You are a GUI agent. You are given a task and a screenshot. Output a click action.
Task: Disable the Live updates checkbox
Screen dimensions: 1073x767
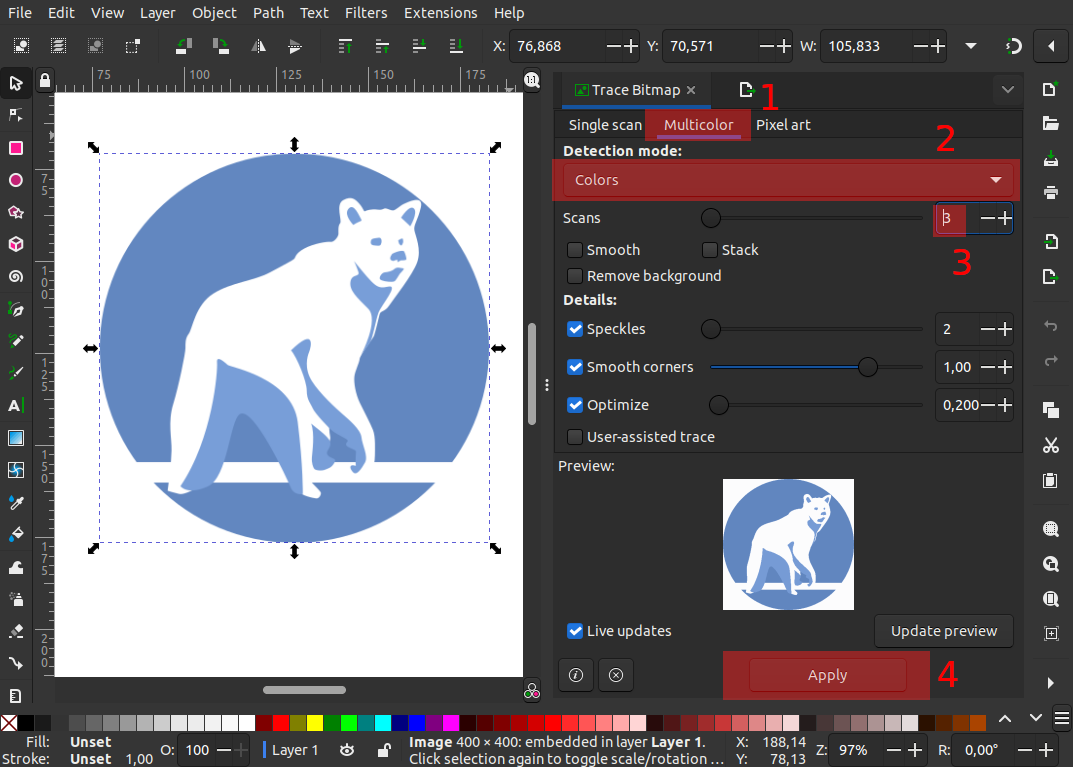click(575, 631)
